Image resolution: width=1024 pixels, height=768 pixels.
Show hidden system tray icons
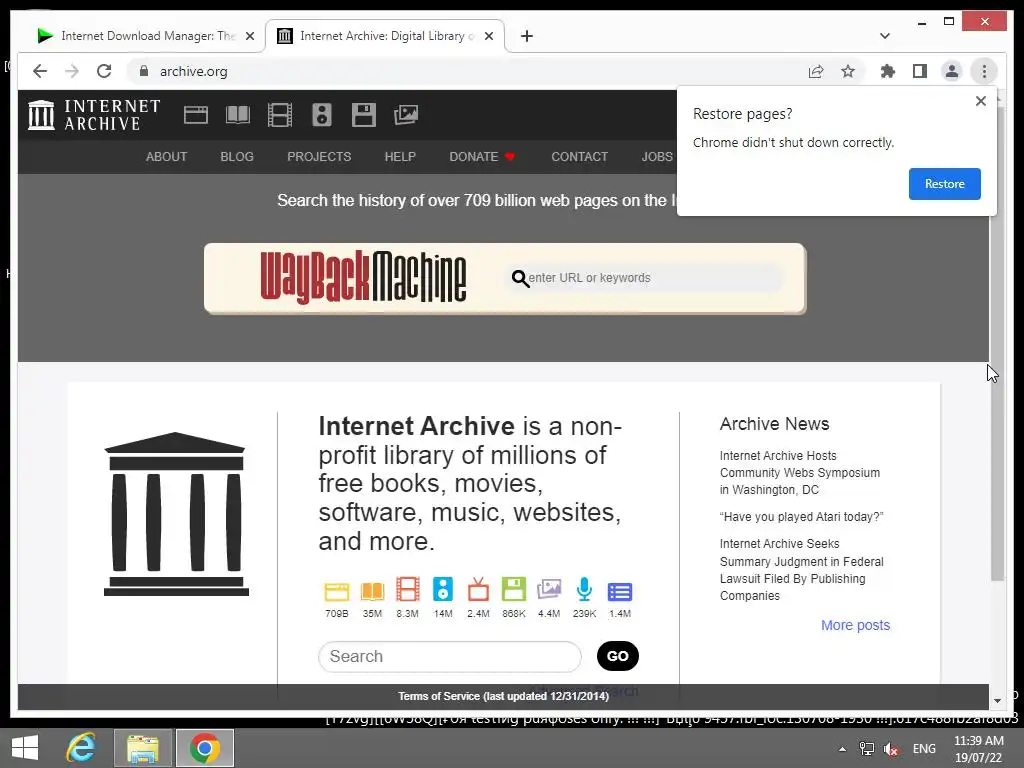pos(842,749)
